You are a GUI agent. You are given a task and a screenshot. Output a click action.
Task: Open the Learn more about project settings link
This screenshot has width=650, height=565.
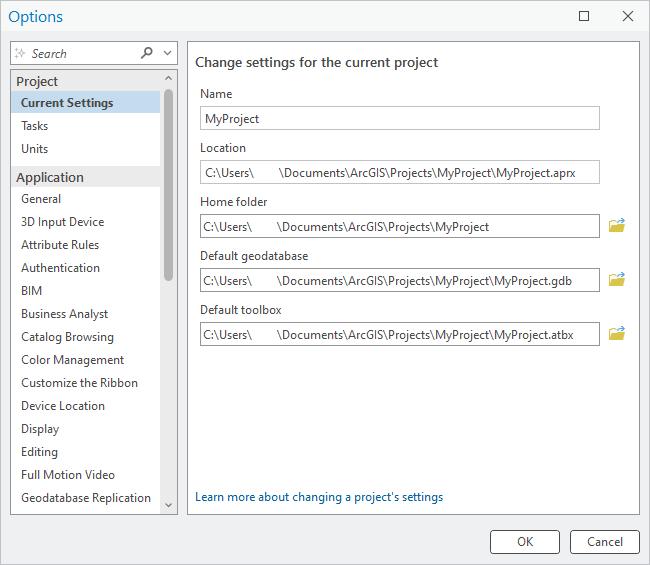coord(319,497)
